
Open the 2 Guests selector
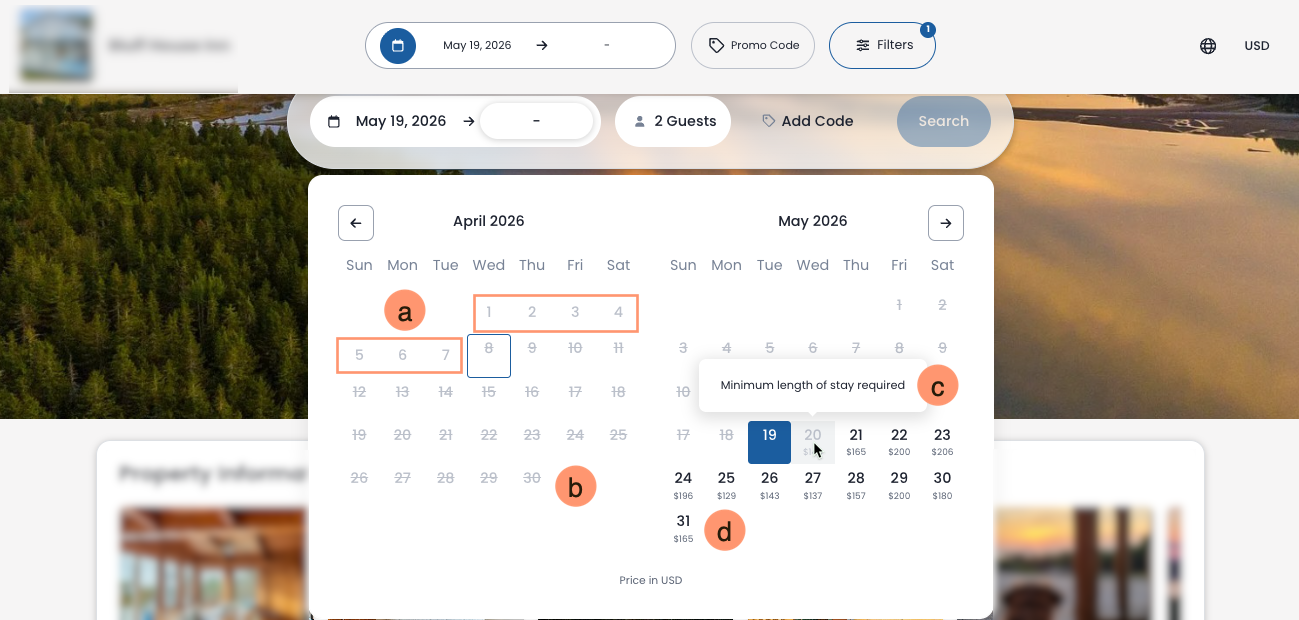(673, 122)
